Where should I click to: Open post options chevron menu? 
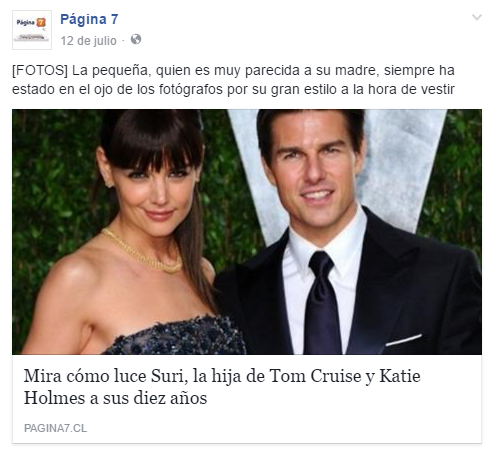click(x=477, y=17)
